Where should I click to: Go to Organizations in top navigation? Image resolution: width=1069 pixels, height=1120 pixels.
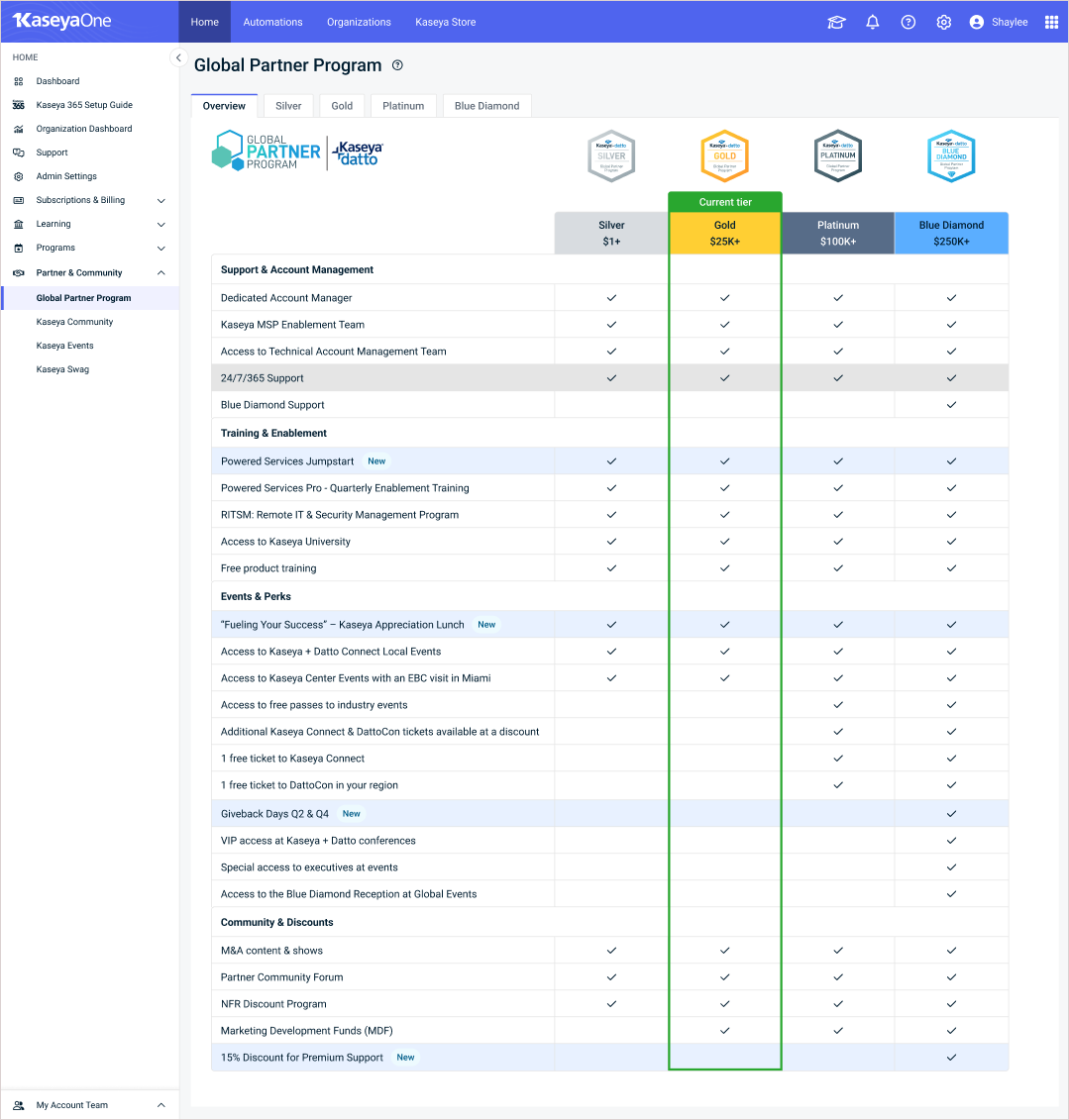click(359, 22)
